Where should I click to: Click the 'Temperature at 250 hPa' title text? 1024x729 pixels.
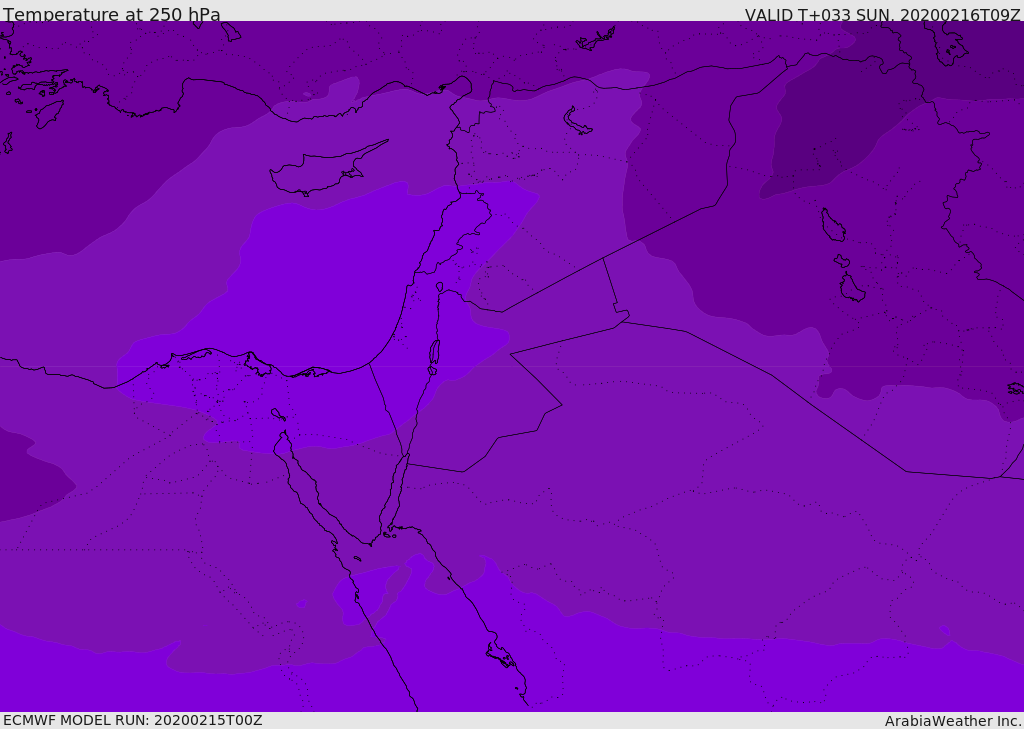coord(112,14)
